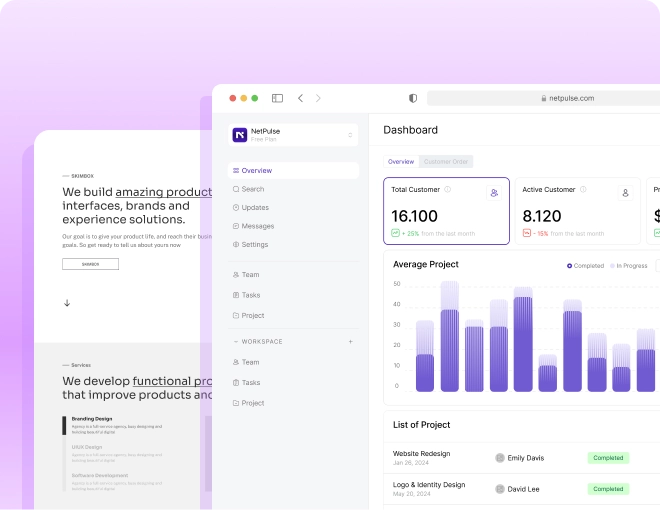
Task: Click info icon next to Total Customer
Action: (447, 189)
